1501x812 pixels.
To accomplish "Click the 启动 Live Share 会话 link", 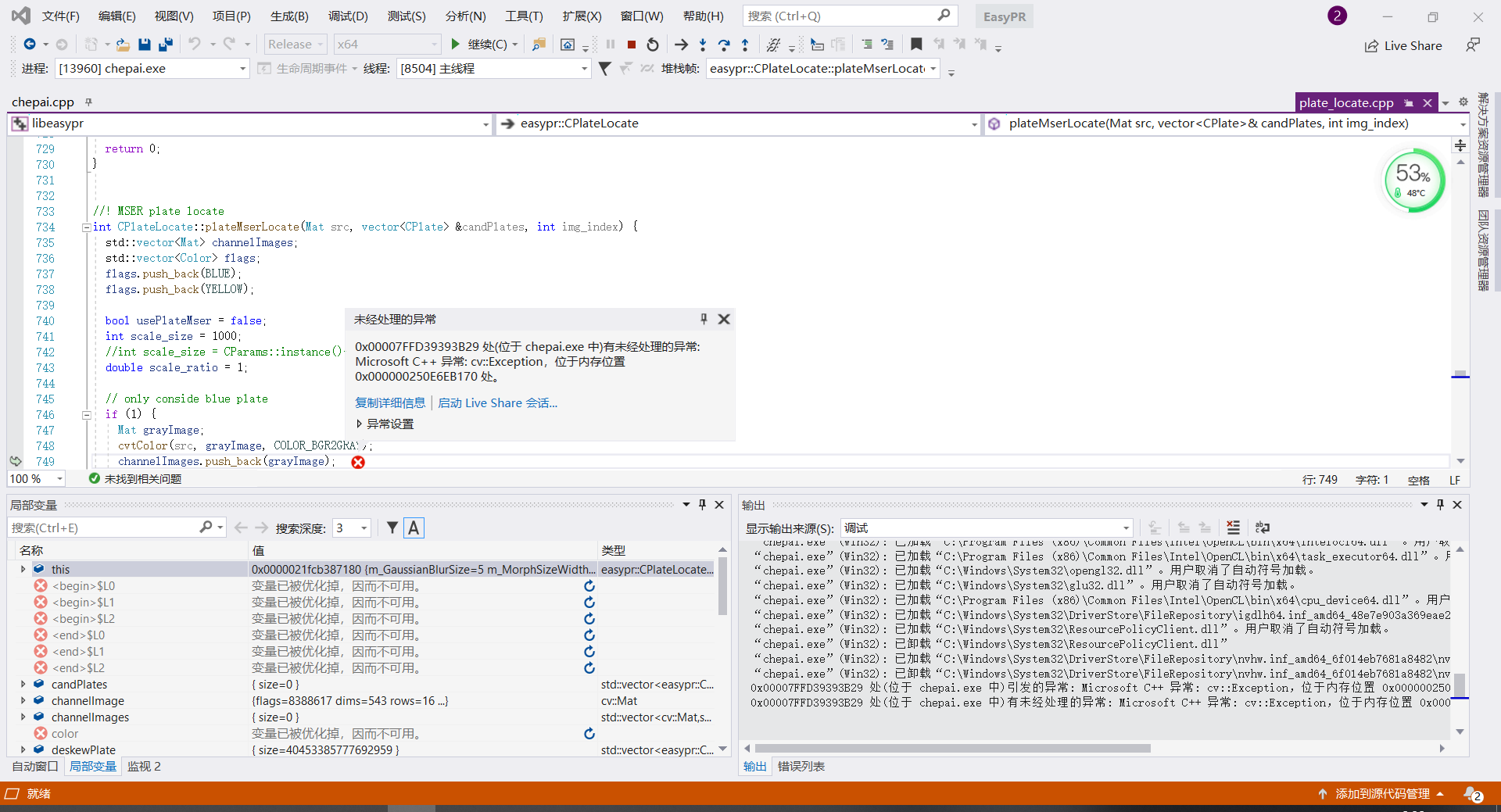I will [x=497, y=403].
